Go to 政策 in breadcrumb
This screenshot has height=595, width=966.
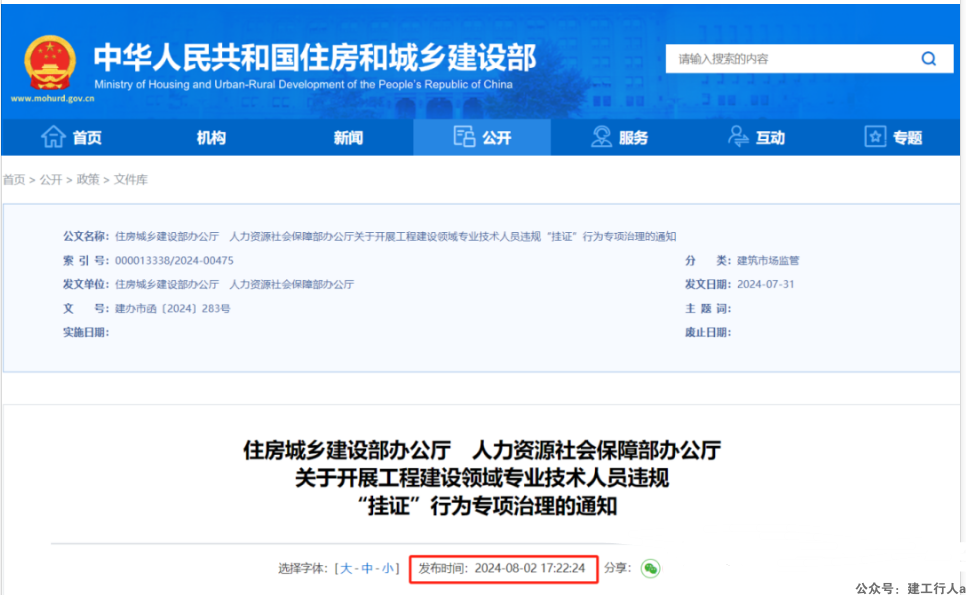pos(88,179)
